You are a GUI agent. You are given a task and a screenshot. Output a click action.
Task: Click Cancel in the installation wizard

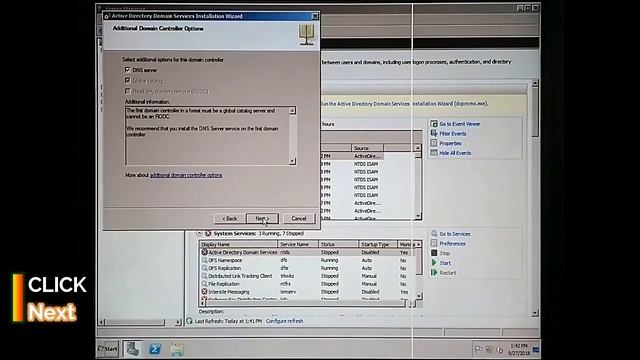coord(299,218)
